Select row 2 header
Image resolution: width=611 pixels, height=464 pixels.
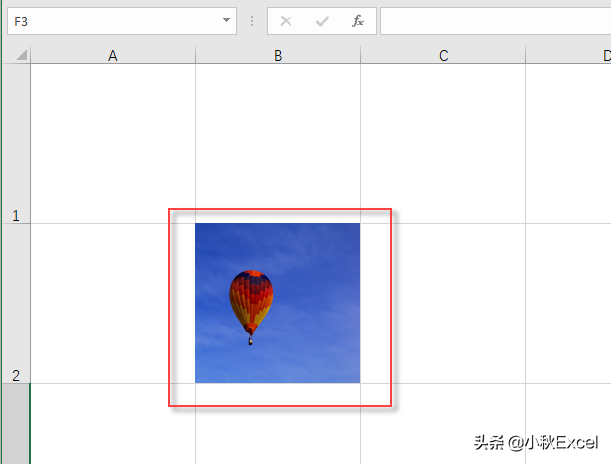point(16,303)
